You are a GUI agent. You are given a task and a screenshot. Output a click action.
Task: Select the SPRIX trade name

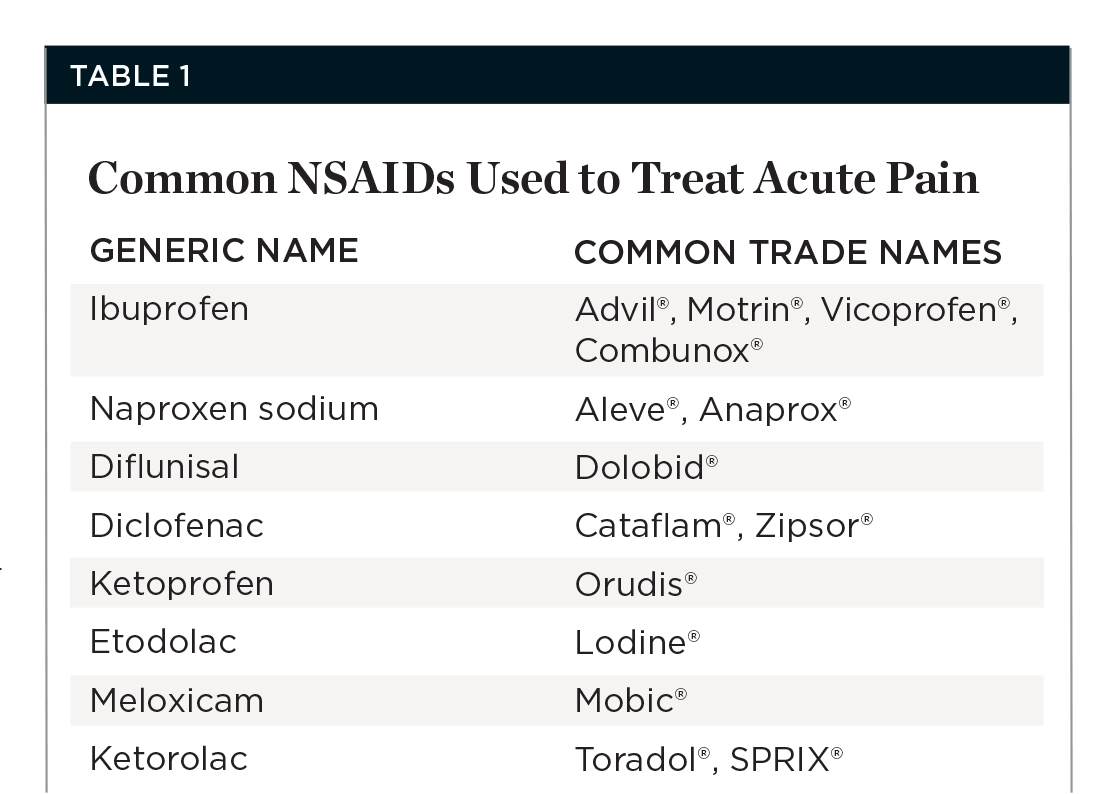(x=781, y=760)
